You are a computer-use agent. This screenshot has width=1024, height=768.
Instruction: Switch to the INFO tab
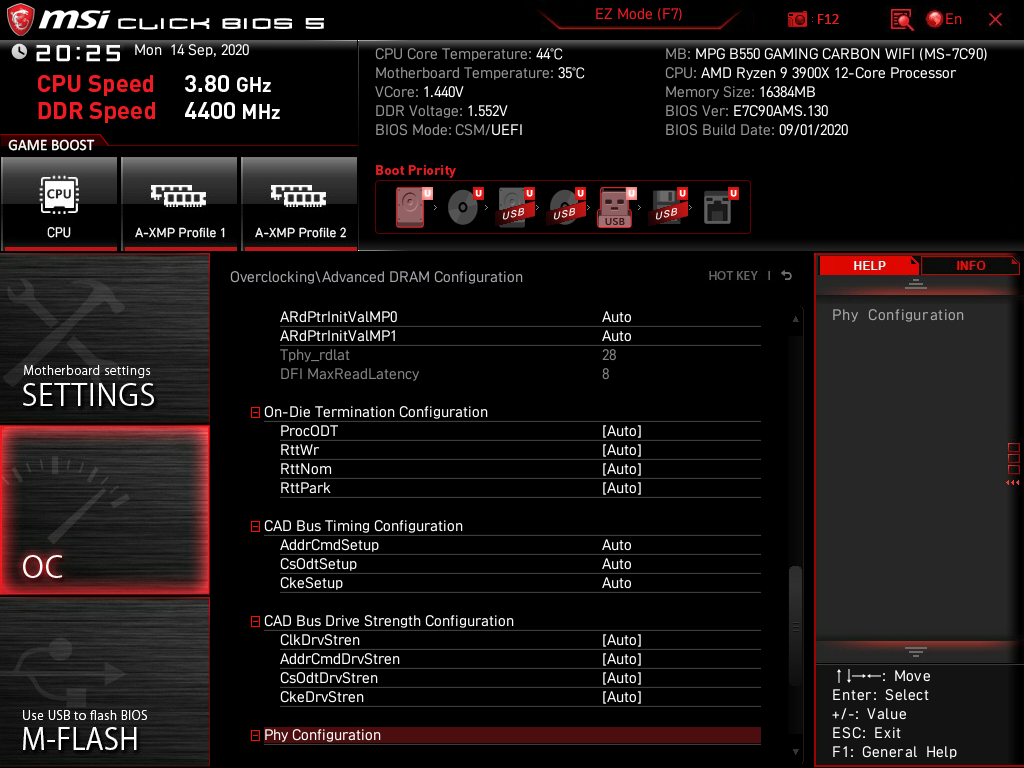point(970,266)
